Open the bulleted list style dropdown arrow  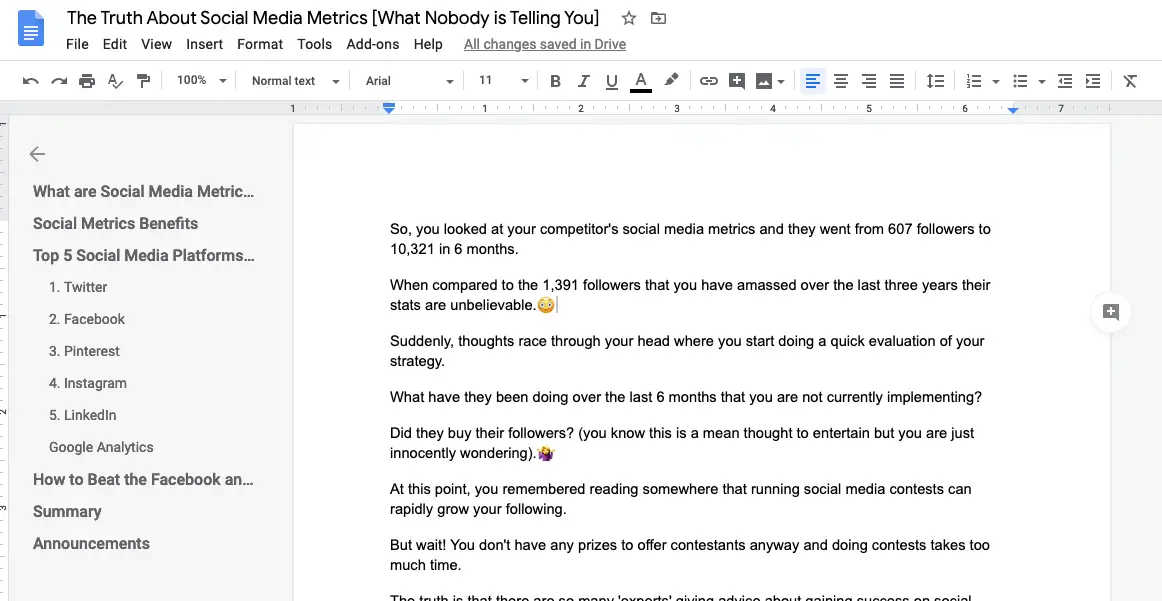point(1042,82)
